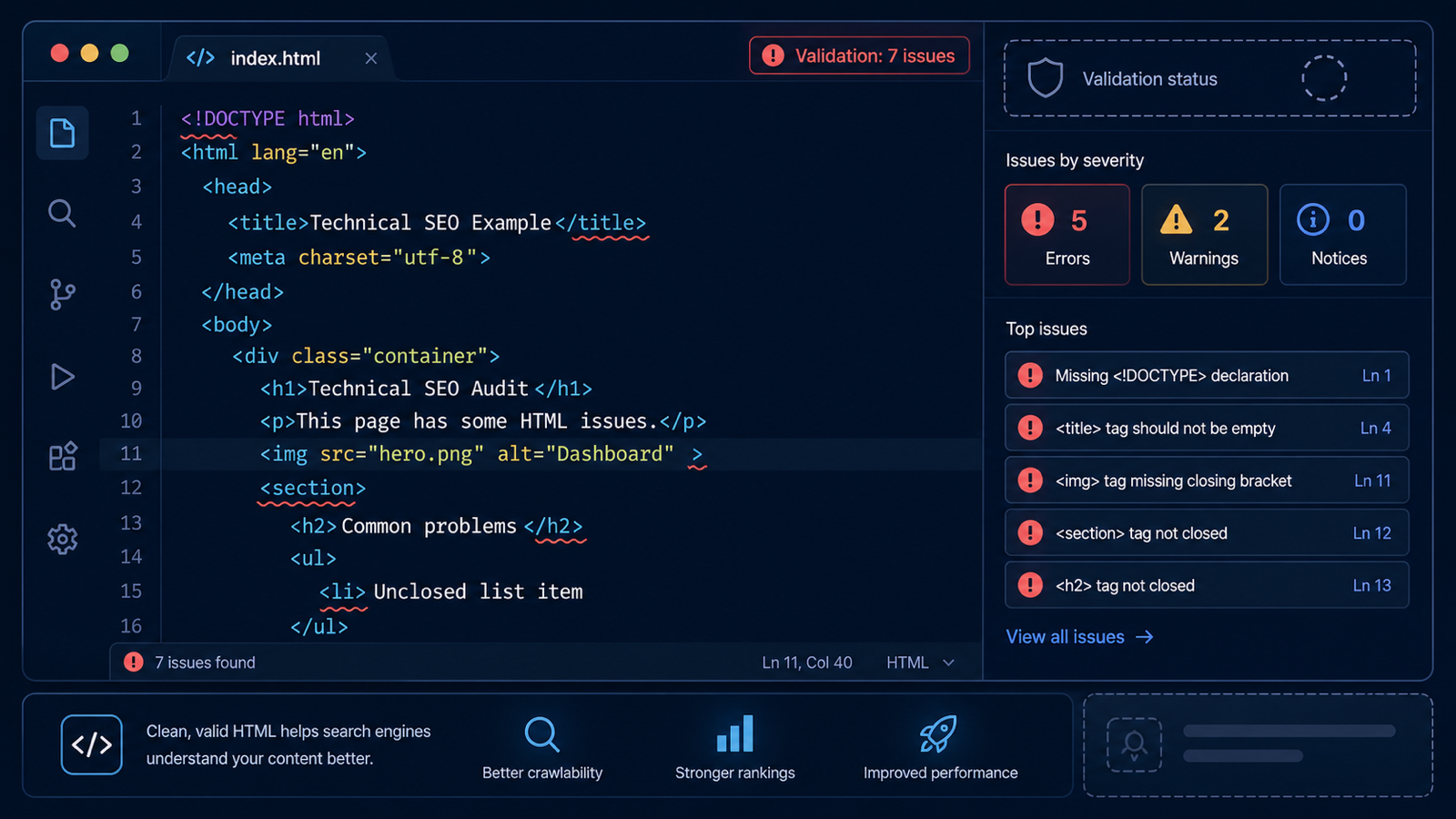Open the Explorer file icon in sidebar
The image size is (1456, 819).
(x=62, y=133)
